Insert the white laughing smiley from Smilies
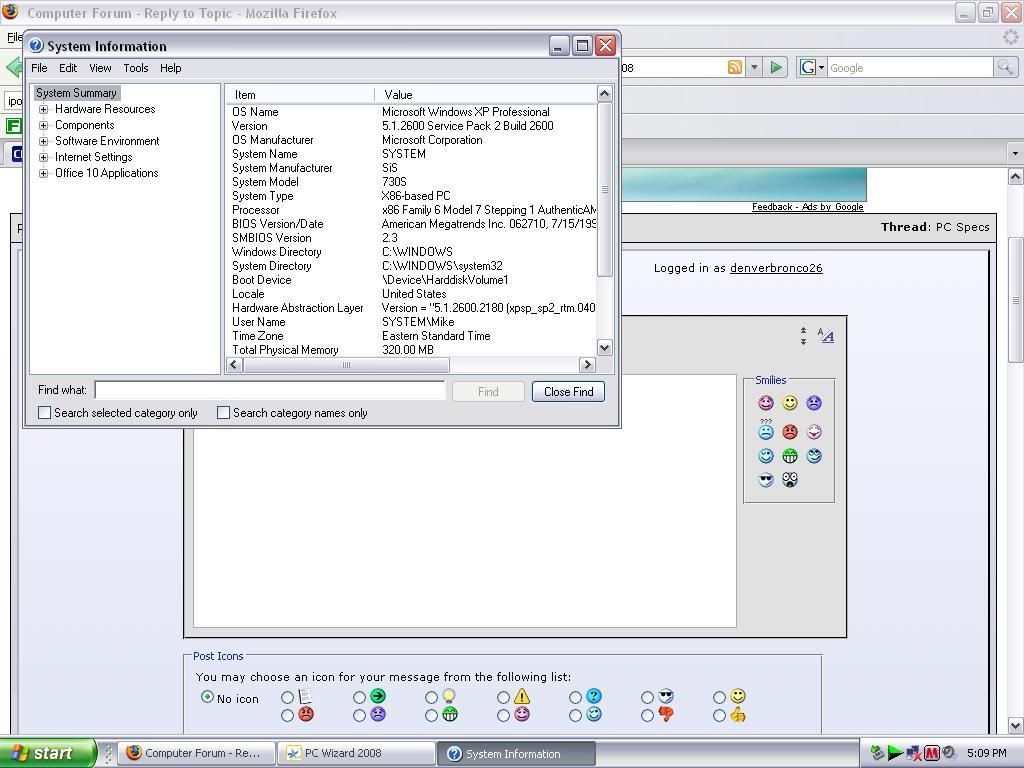Screen dimensions: 1024x768 click(x=814, y=432)
